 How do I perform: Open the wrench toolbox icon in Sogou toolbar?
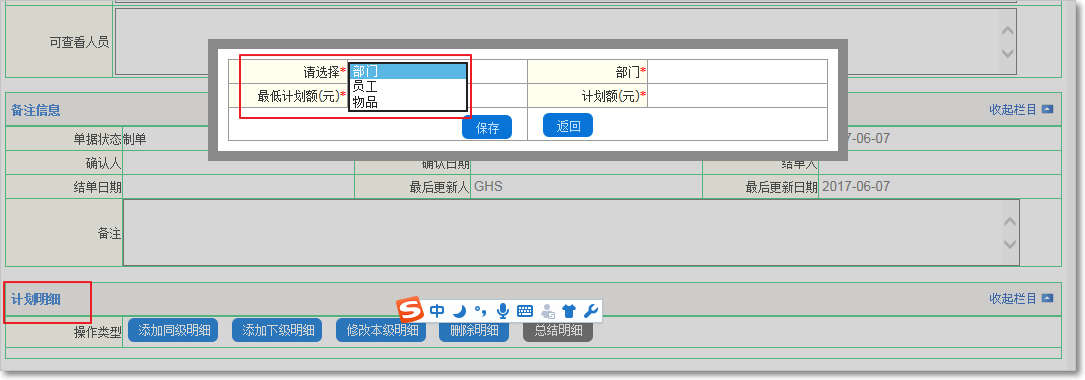pyautogui.click(x=590, y=311)
